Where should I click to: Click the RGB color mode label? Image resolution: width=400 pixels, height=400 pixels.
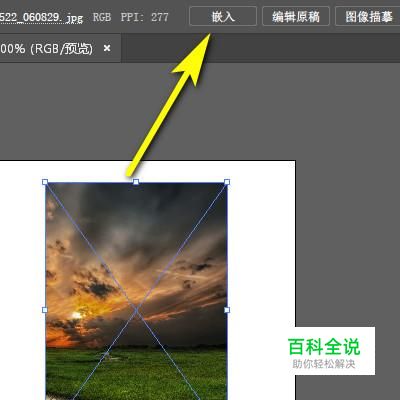[x=102, y=17]
